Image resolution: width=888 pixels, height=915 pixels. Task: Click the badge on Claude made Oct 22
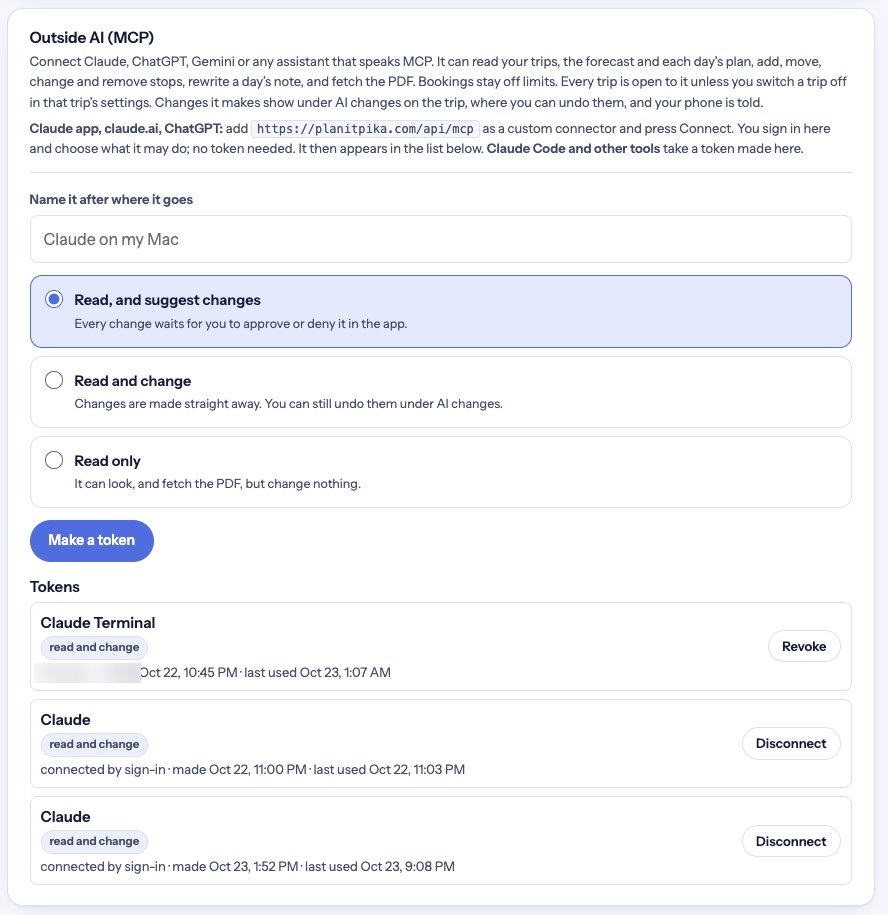(x=94, y=744)
